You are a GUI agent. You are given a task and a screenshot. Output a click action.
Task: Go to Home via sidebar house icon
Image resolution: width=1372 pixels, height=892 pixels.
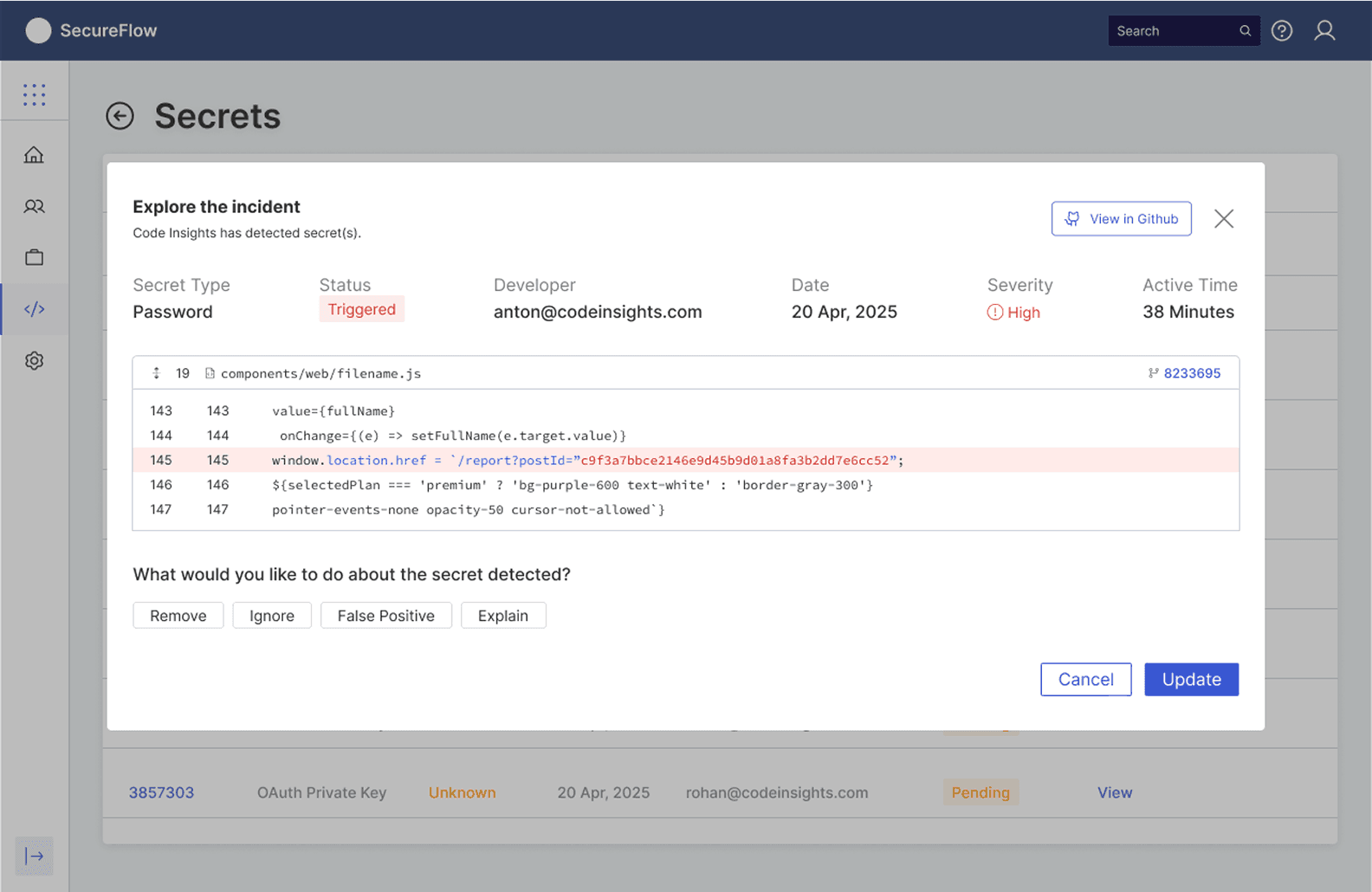[x=34, y=155]
